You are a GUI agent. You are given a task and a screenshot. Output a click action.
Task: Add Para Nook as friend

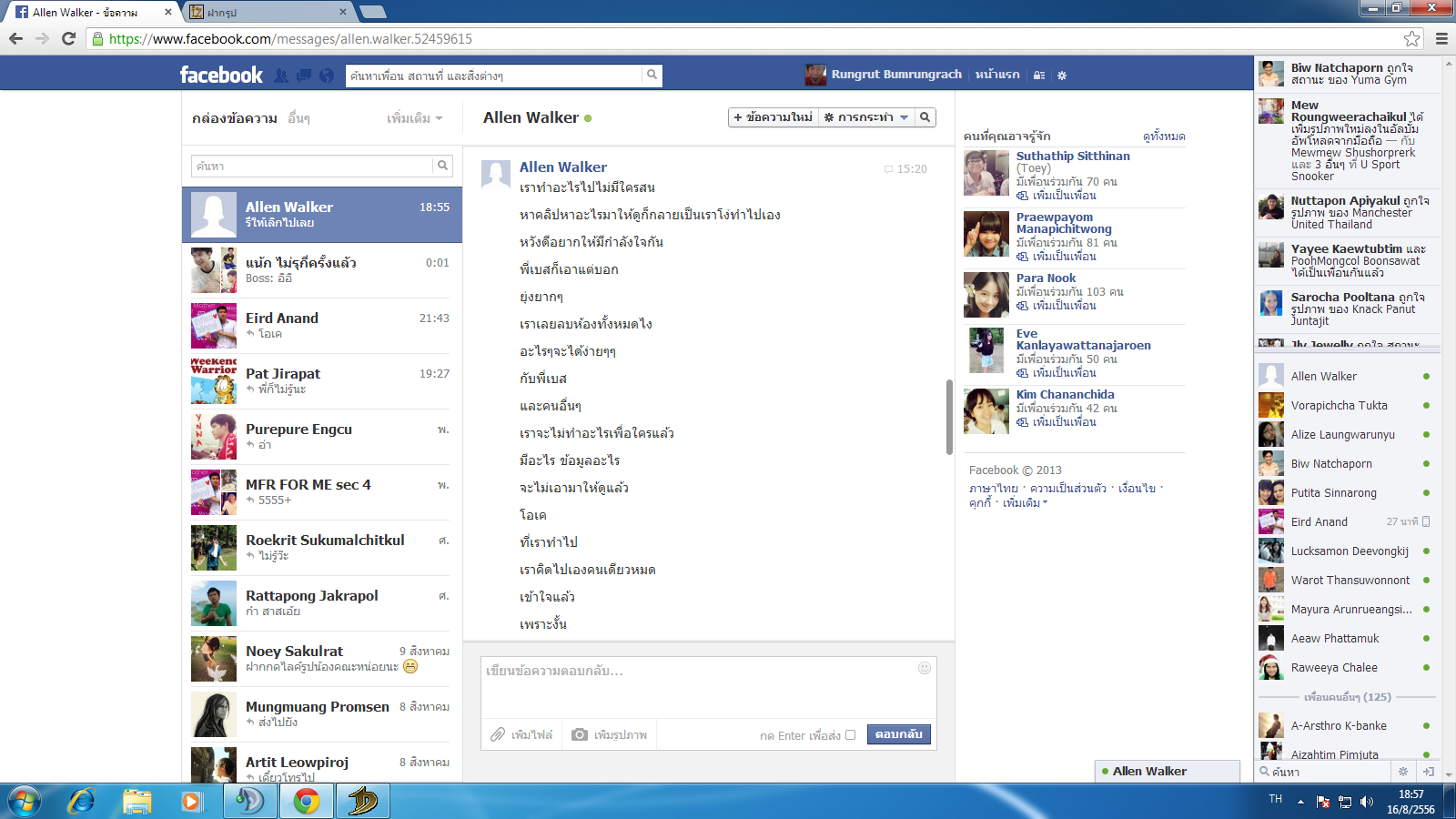click(1057, 306)
